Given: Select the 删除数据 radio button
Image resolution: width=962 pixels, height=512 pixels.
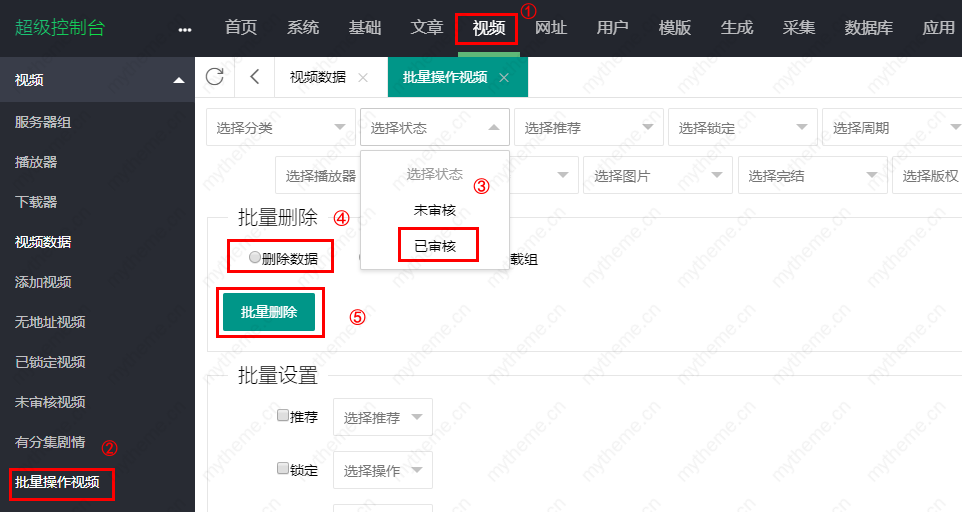Looking at the screenshot, I should tap(256, 257).
